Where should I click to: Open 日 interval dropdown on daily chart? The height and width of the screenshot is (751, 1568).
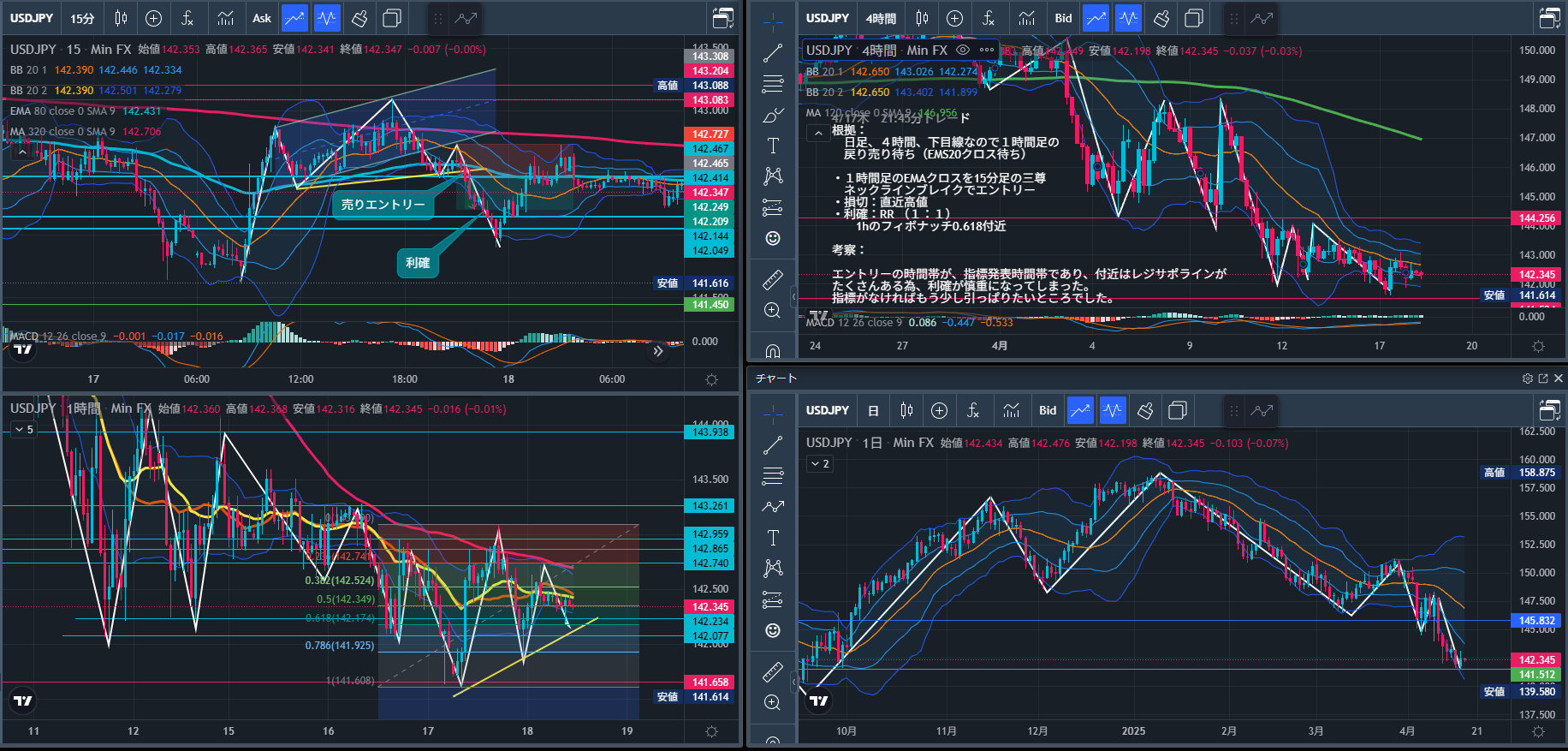tap(873, 410)
